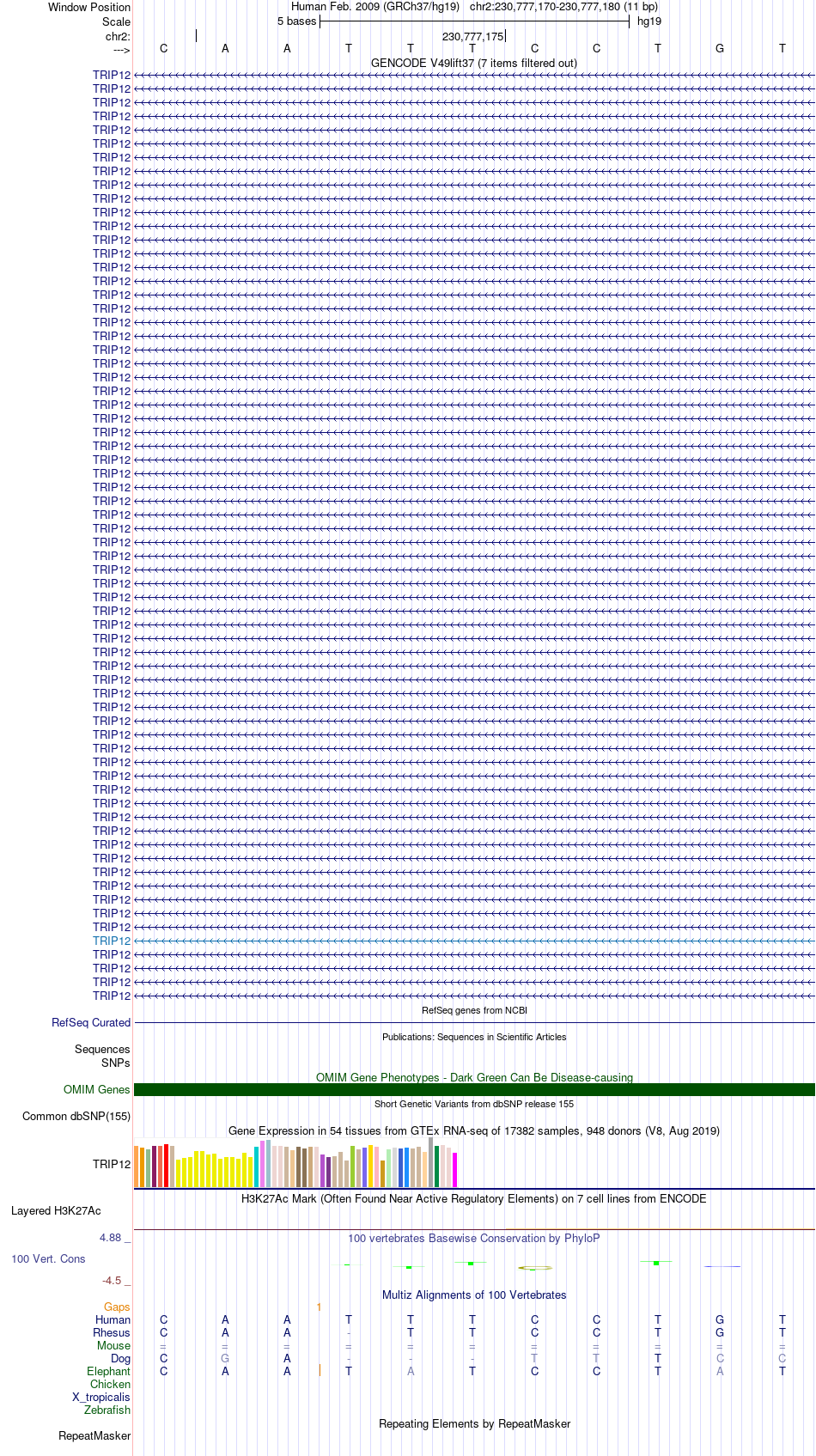
Task: Open RefSeq genes from NCBI title
Action: tap(474, 1011)
